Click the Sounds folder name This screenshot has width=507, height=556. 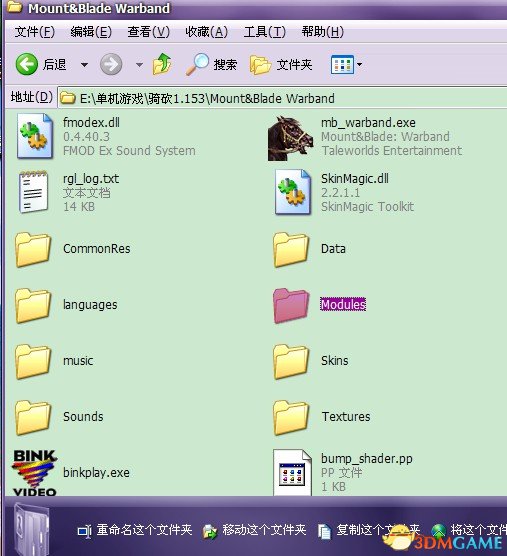pos(83,417)
